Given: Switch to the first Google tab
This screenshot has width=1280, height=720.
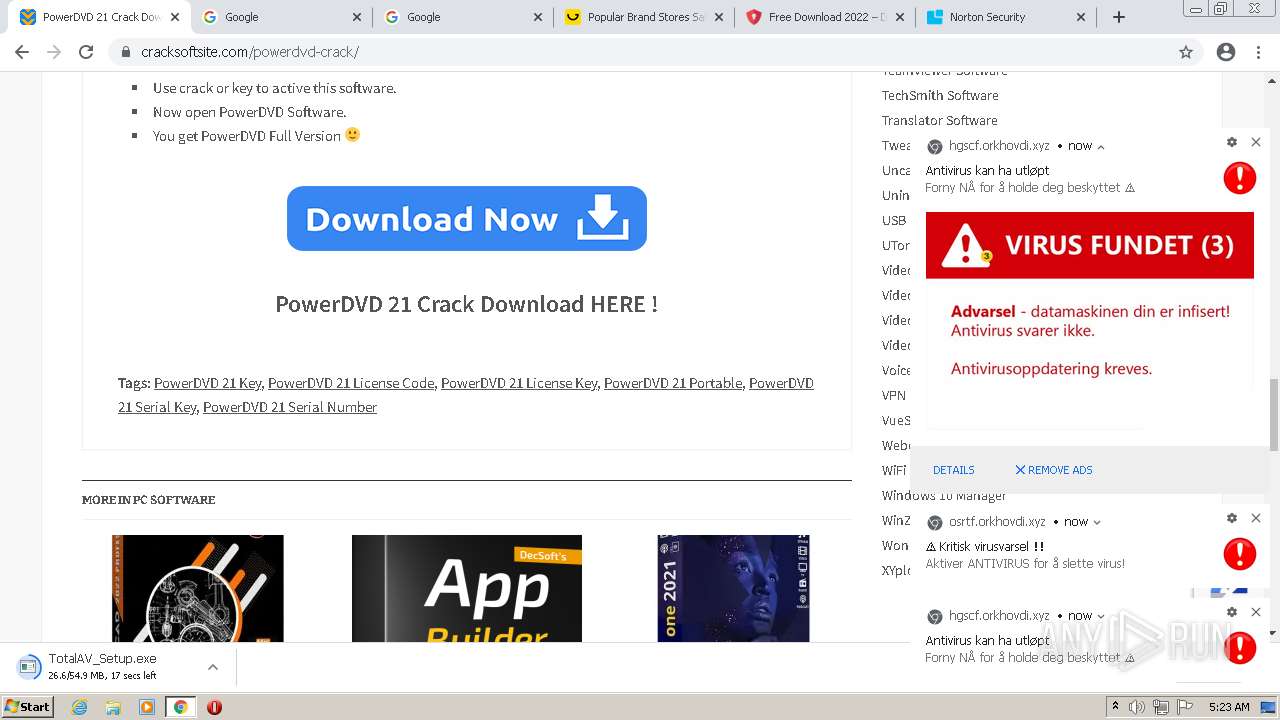Looking at the screenshot, I should pos(282,17).
